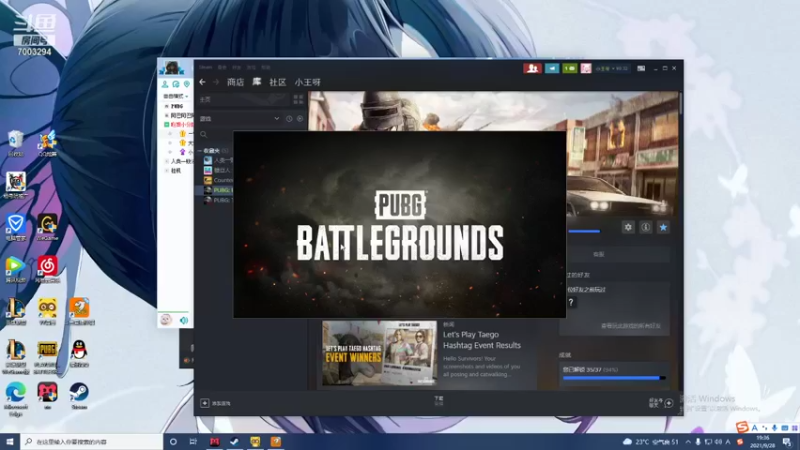Go back with the Steam back arrow

click(203, 82)
